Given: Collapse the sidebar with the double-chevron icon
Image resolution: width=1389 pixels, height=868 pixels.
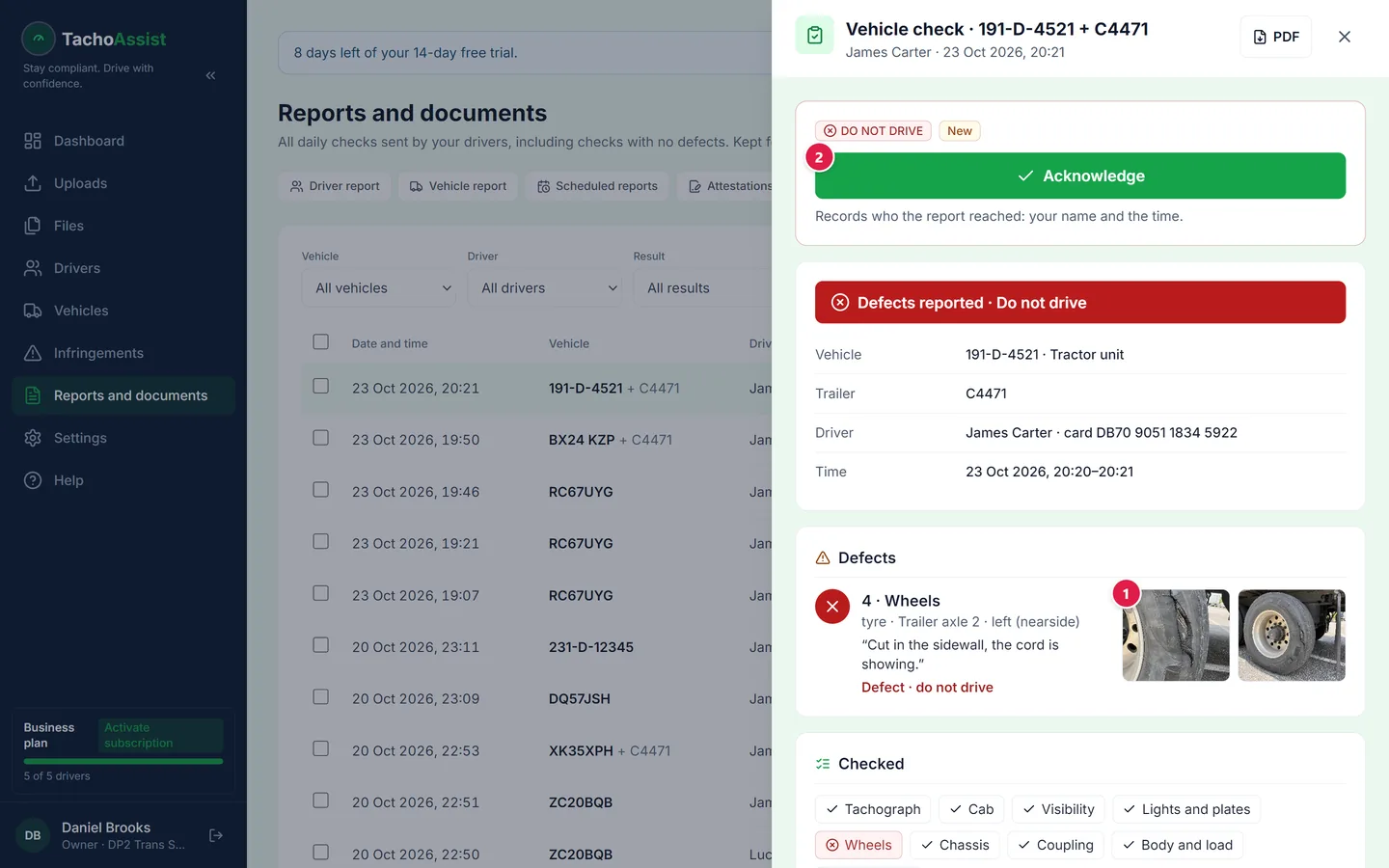Looking at the screenshot, I should [210, 75].
